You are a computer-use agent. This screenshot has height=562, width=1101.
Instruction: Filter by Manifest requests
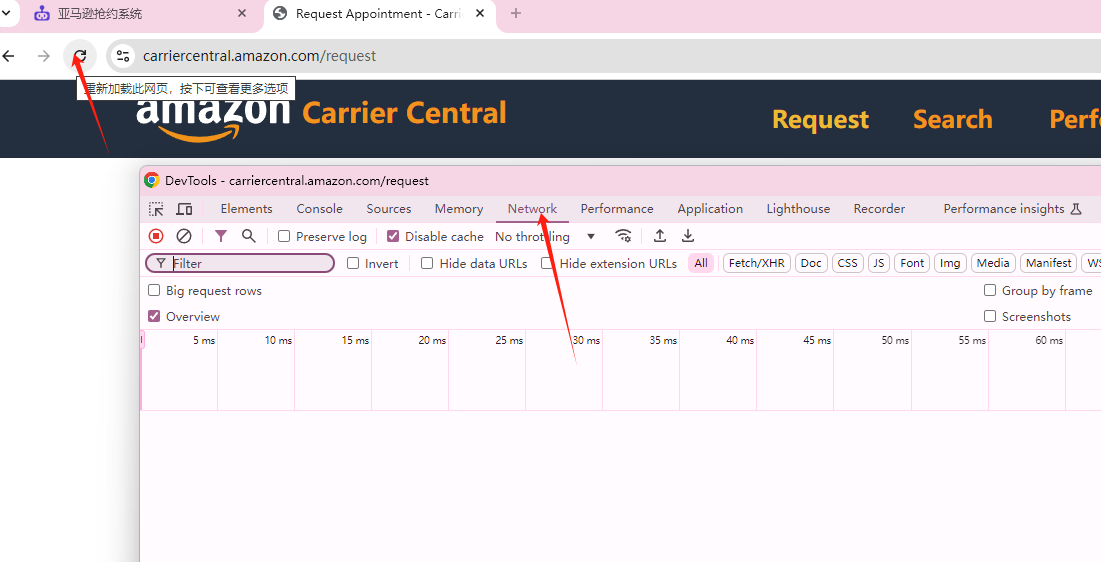coord(1048,263)
